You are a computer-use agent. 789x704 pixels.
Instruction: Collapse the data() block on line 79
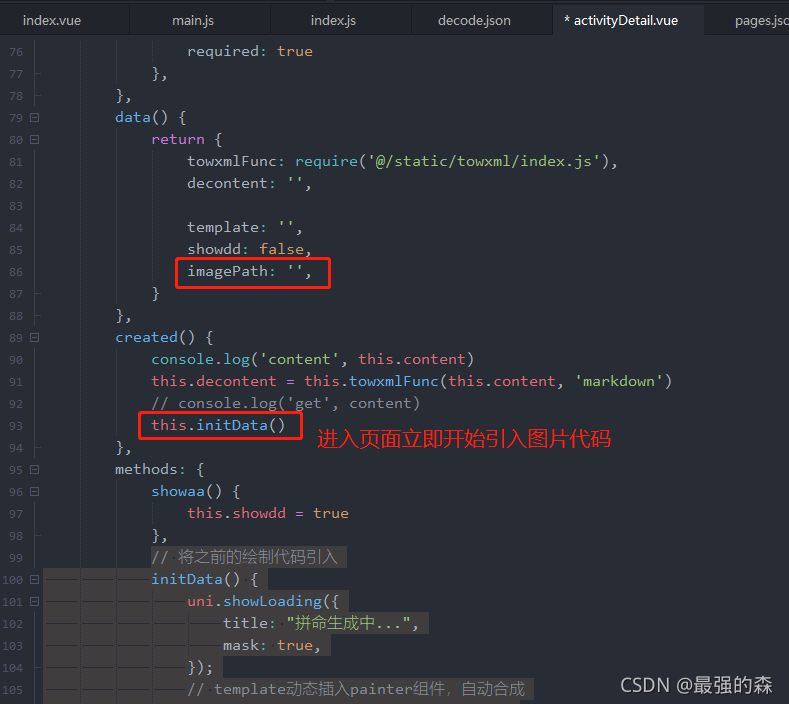[x=35, y=118]
